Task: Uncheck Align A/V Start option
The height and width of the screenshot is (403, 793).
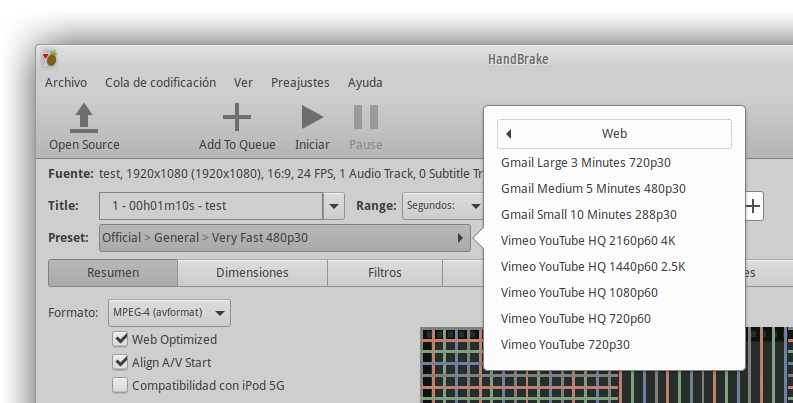Action: pos(121,362)
